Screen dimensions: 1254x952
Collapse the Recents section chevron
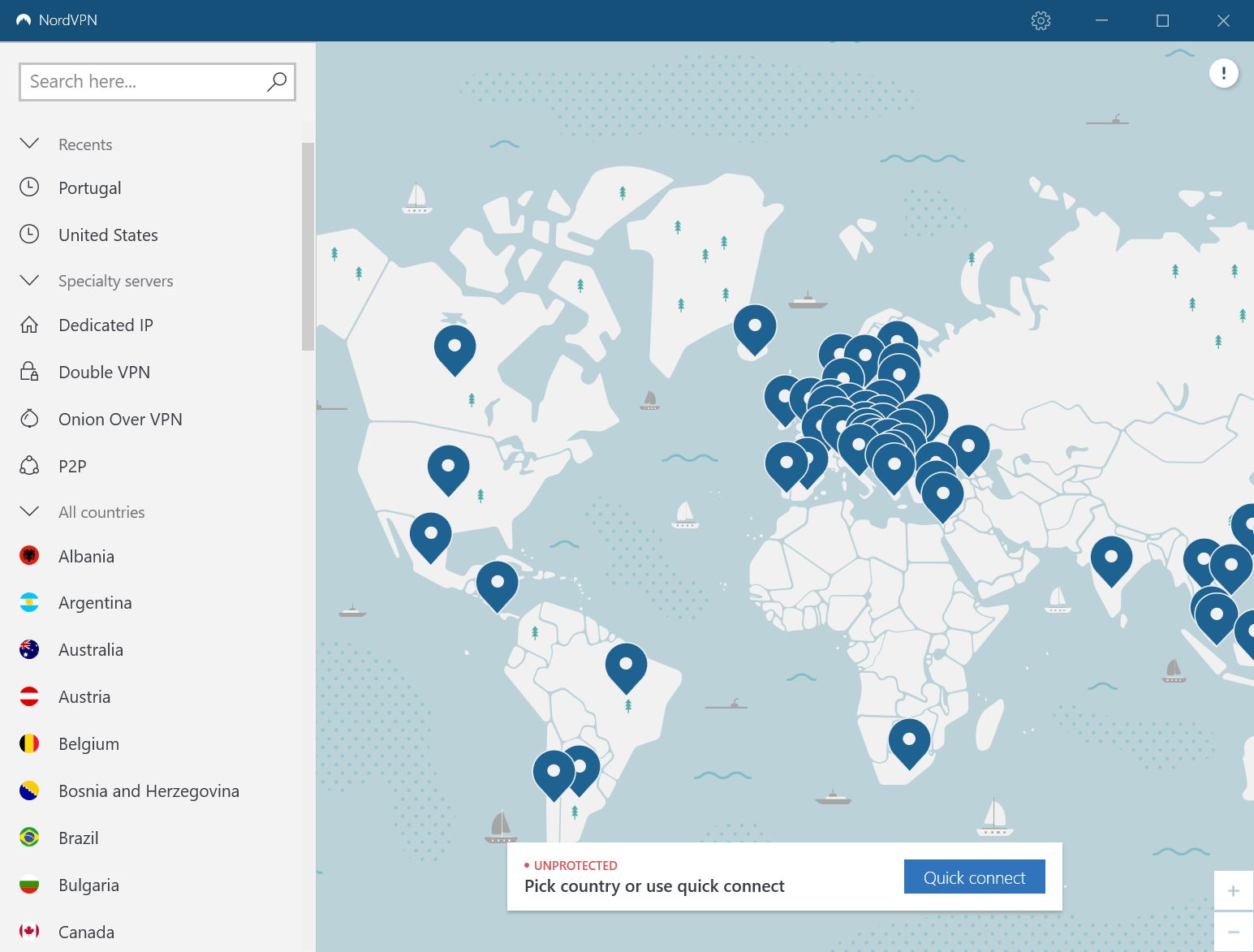click(29, 144)
